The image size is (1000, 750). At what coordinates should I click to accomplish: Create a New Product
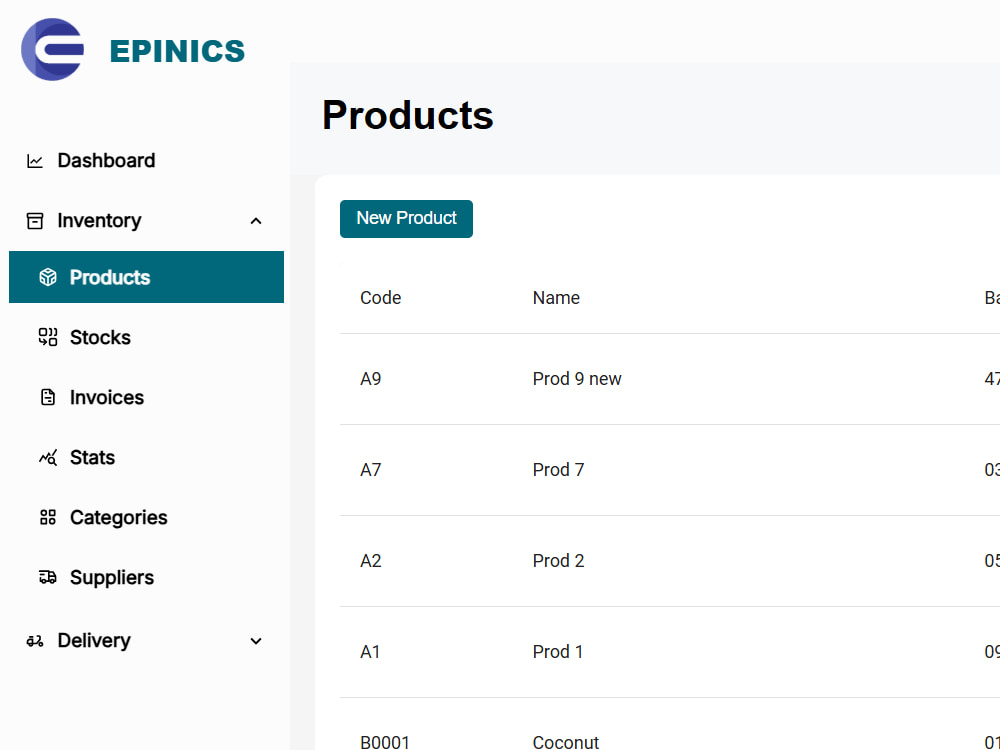pyautogui.click(x=406, y=219)
